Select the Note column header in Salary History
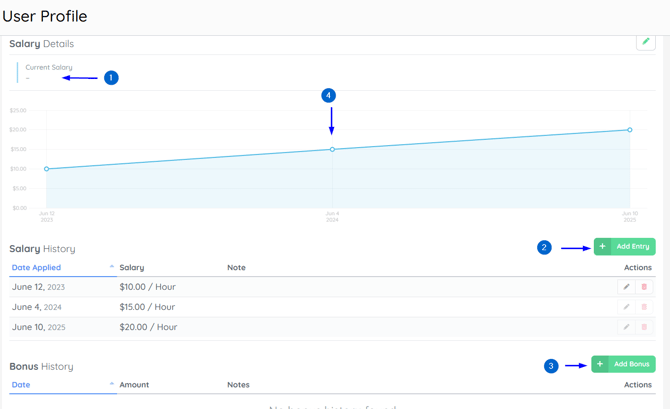 236,268
